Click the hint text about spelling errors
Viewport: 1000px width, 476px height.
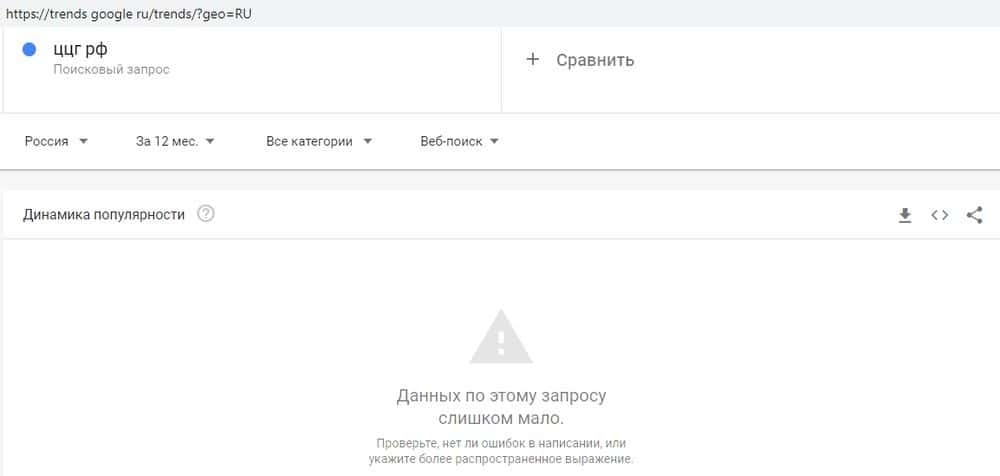[501, 450]
